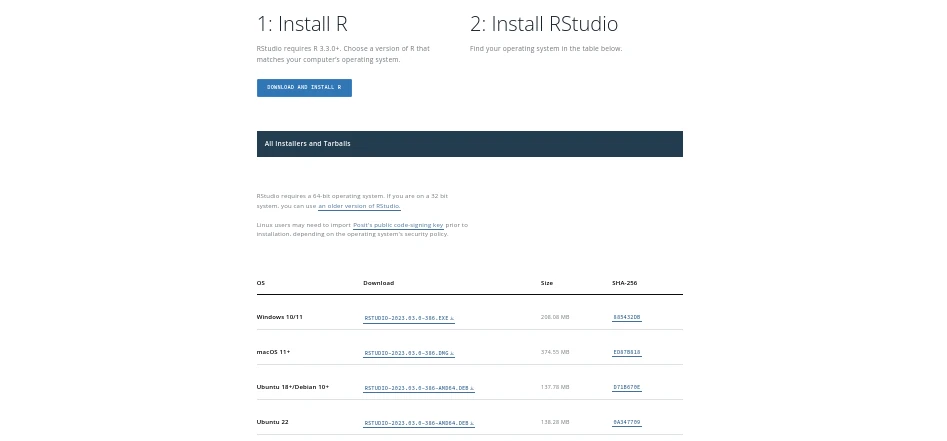The height and width of the screenshot is (441, 947).
Task: Click 'Find your operating system' text
Action: click(x=546, y=48)
